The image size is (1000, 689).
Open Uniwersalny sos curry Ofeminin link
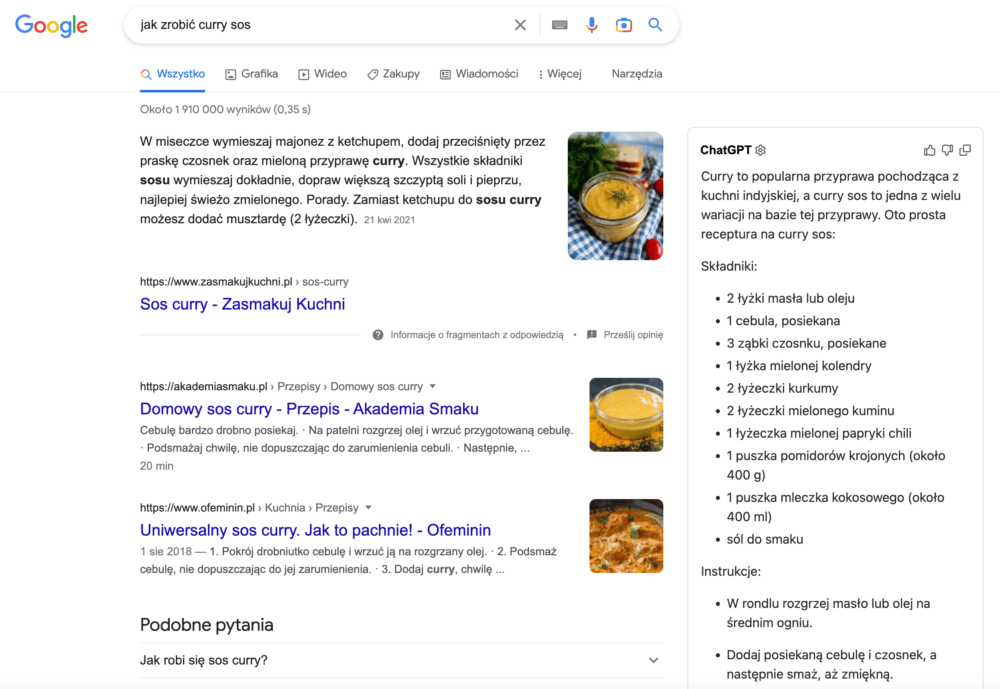(315, 530)
